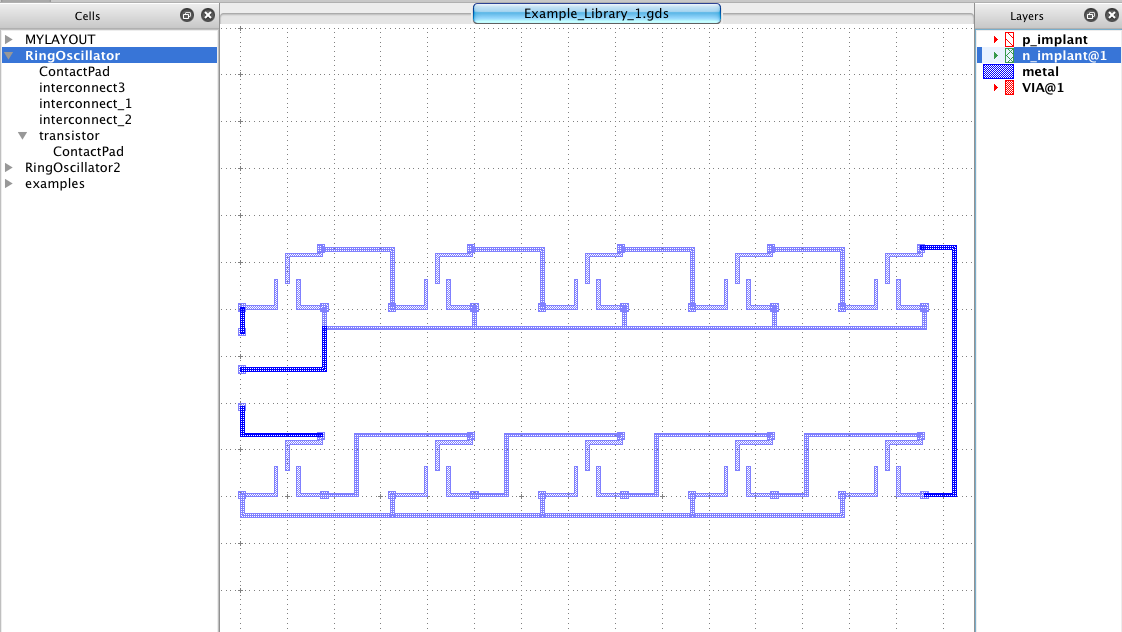Select the transistor cell

coord(69,135)
